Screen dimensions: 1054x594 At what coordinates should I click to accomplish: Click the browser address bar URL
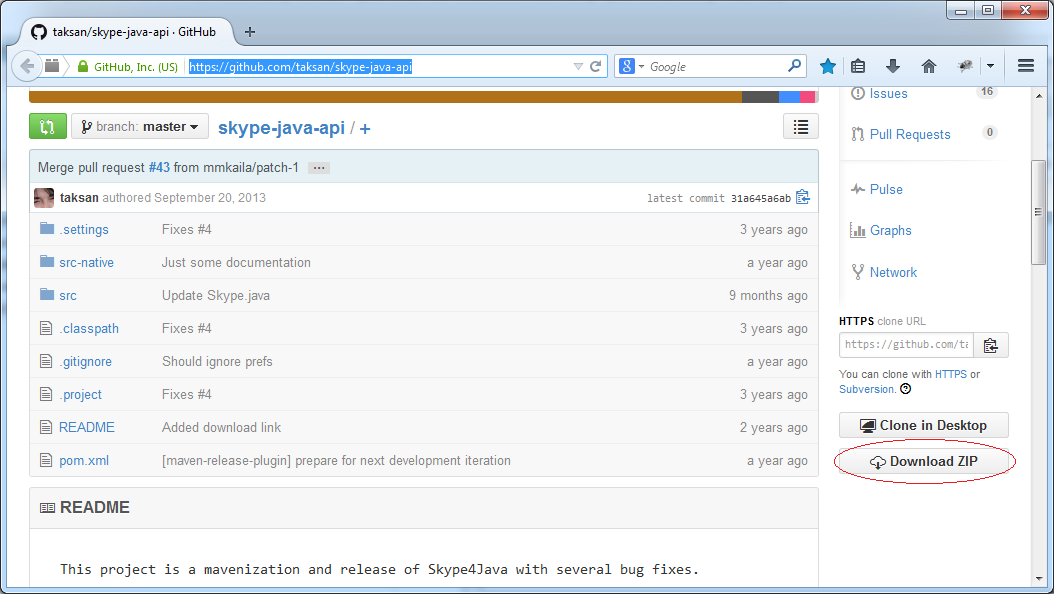[300, 67]
